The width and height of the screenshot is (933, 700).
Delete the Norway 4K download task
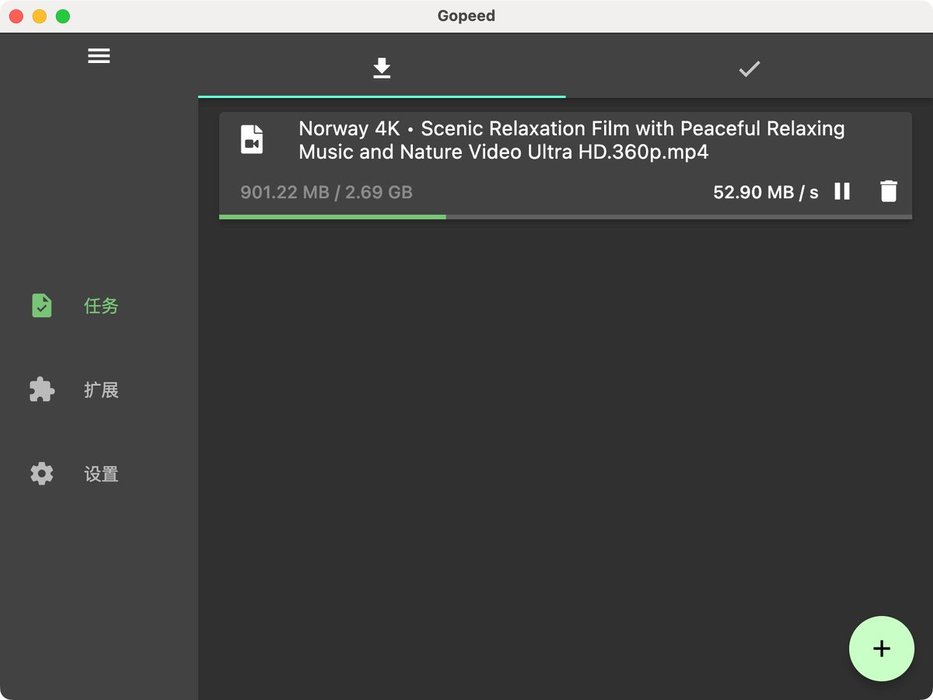pyautogui.click(x=888, y=191)
